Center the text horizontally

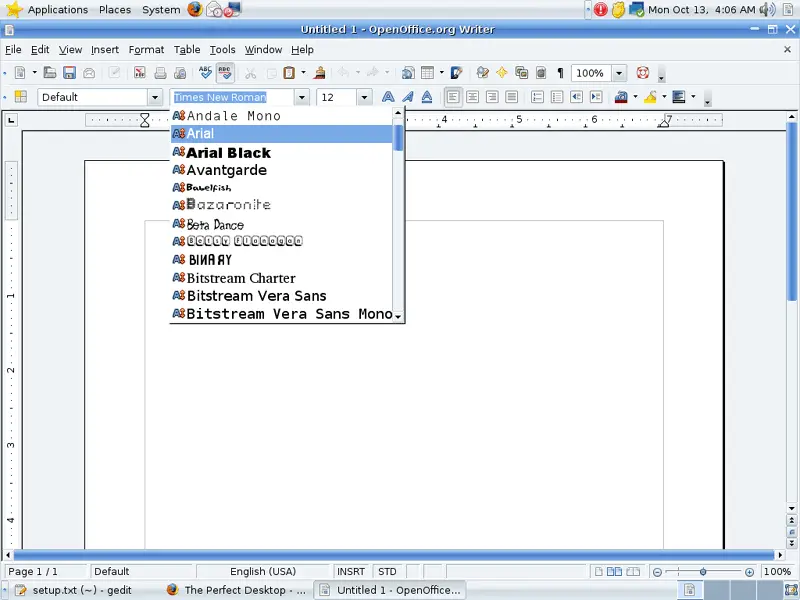[x=472, y=97]
